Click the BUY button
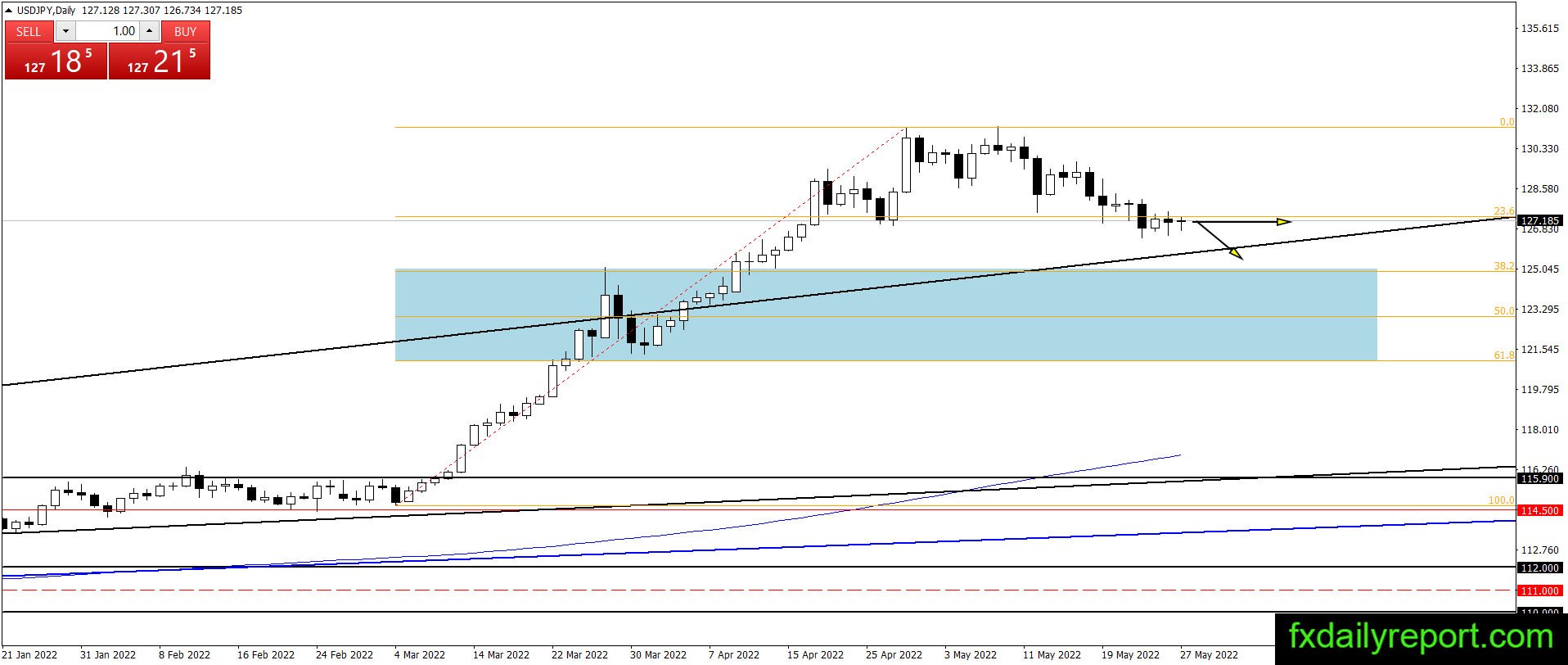Image resolution: width=1568 pixels, height=665 pixels. point(186,31)
